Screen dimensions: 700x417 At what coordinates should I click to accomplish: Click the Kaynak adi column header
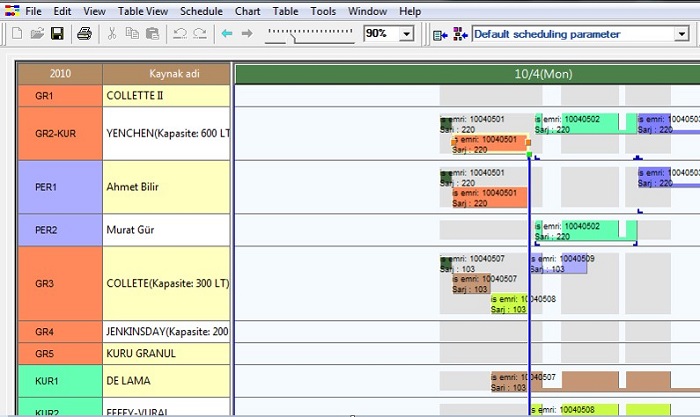(166, 74)
